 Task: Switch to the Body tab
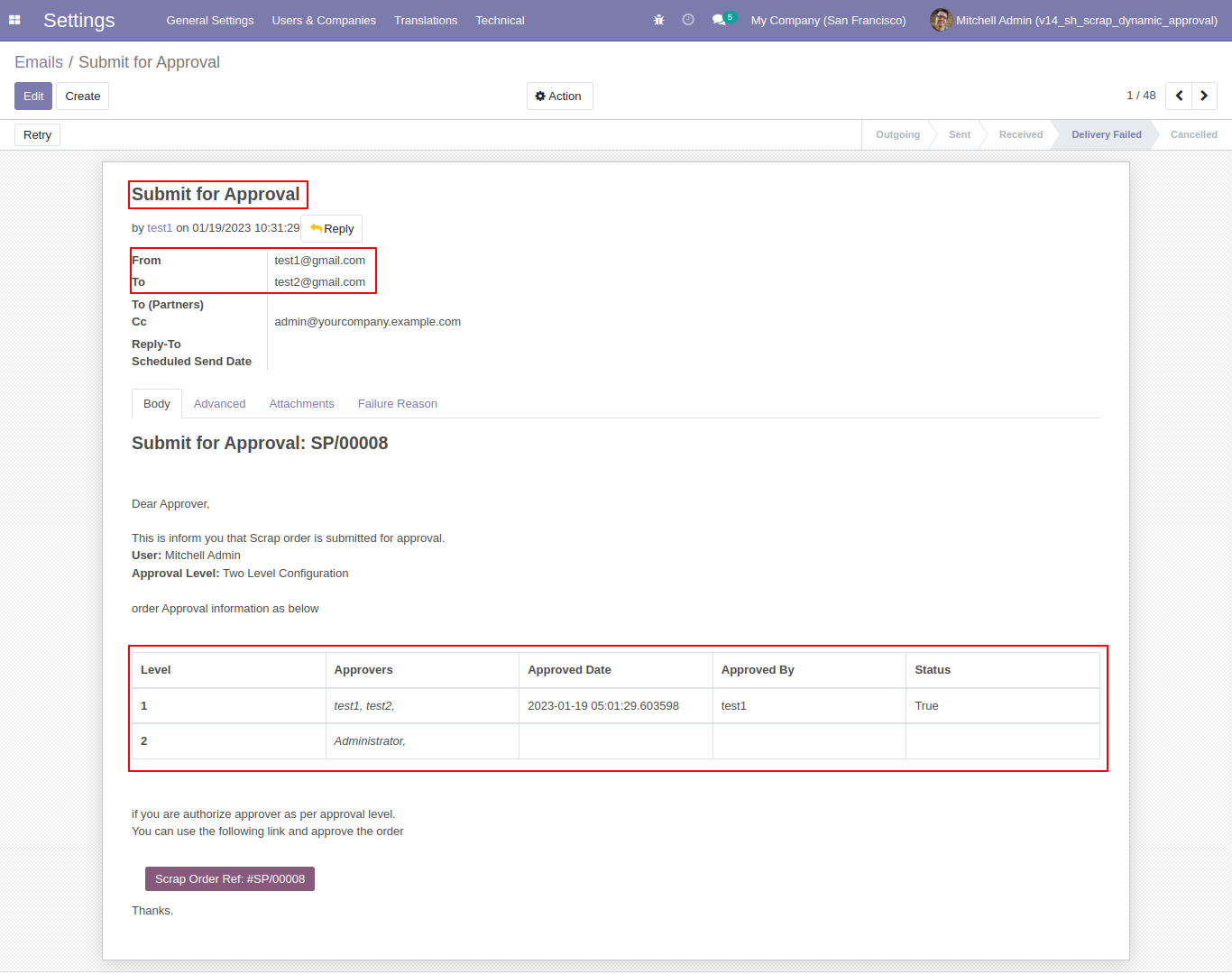pos(157,404)
